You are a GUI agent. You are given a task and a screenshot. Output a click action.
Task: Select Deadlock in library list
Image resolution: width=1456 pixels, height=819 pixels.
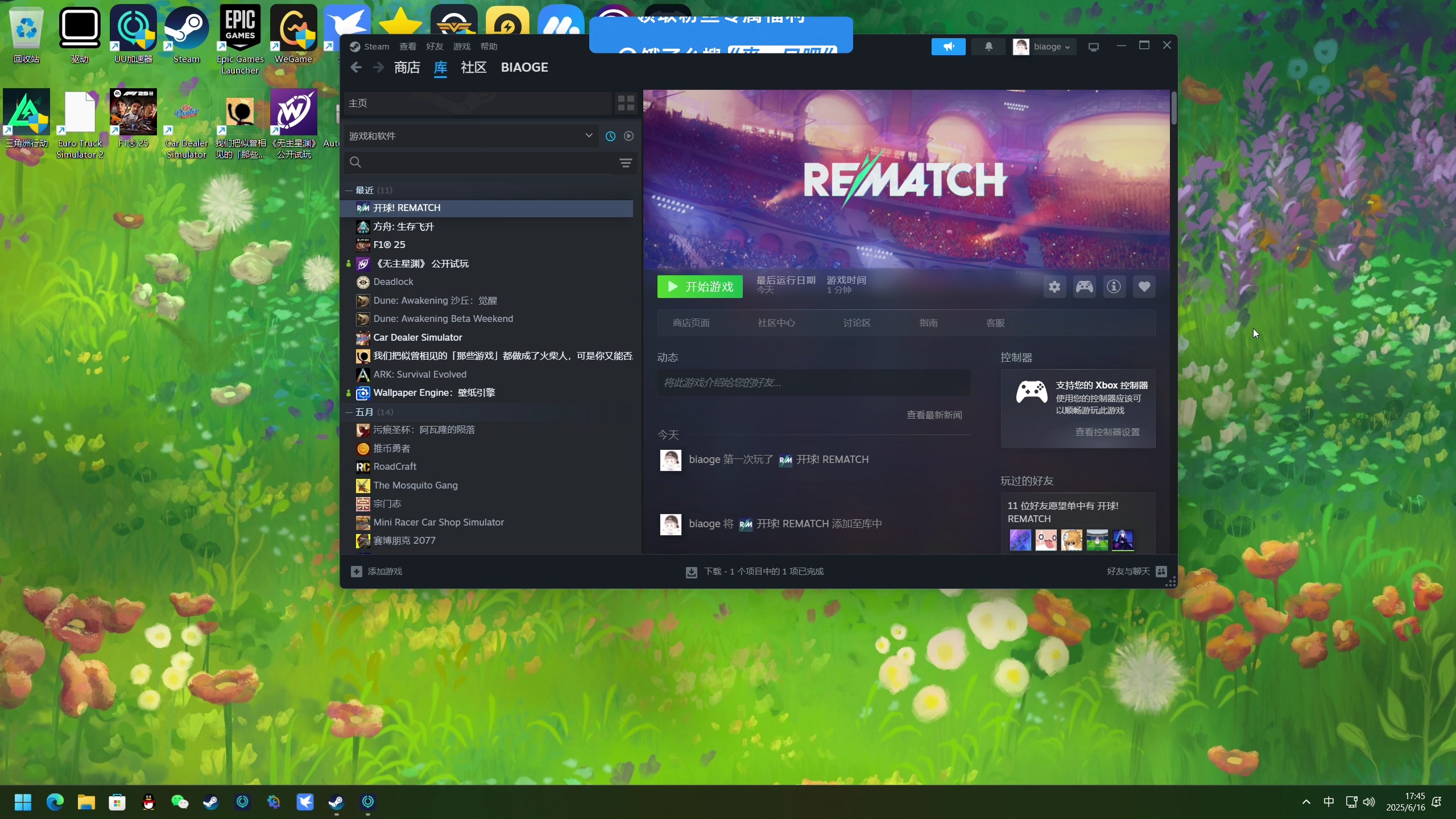pos(486,282)
